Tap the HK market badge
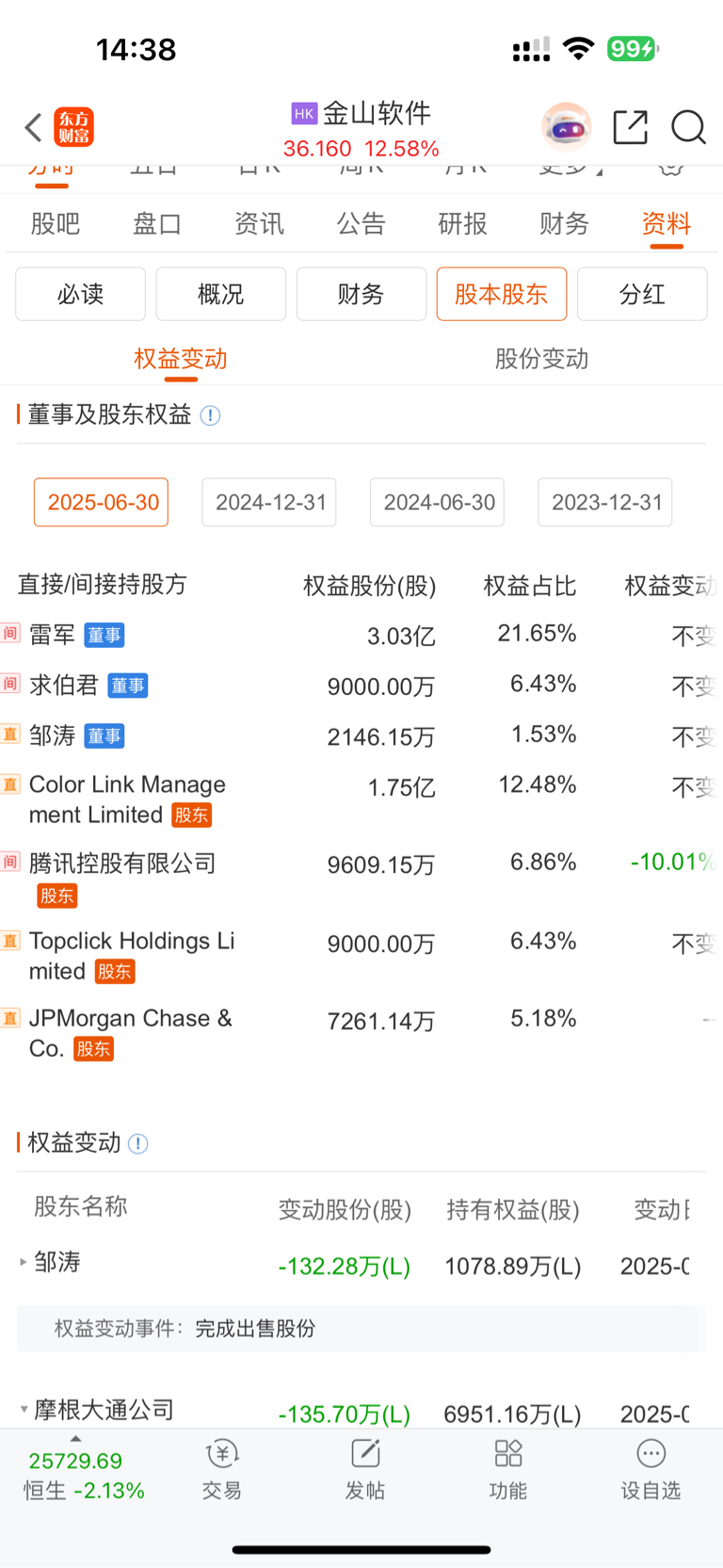723x1568 pixels. (304, 114)
